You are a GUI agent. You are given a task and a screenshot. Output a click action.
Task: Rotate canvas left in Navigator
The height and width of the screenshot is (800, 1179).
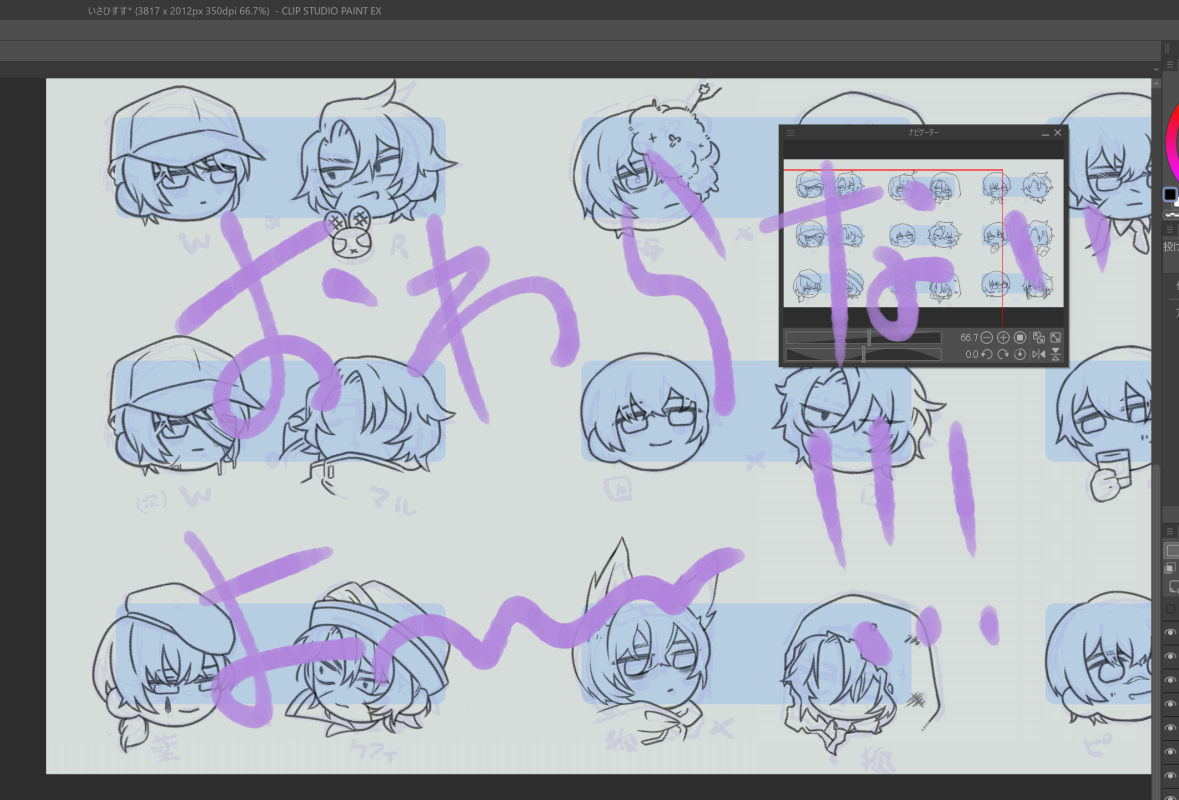pyautogui.click(x=987, y=355)
